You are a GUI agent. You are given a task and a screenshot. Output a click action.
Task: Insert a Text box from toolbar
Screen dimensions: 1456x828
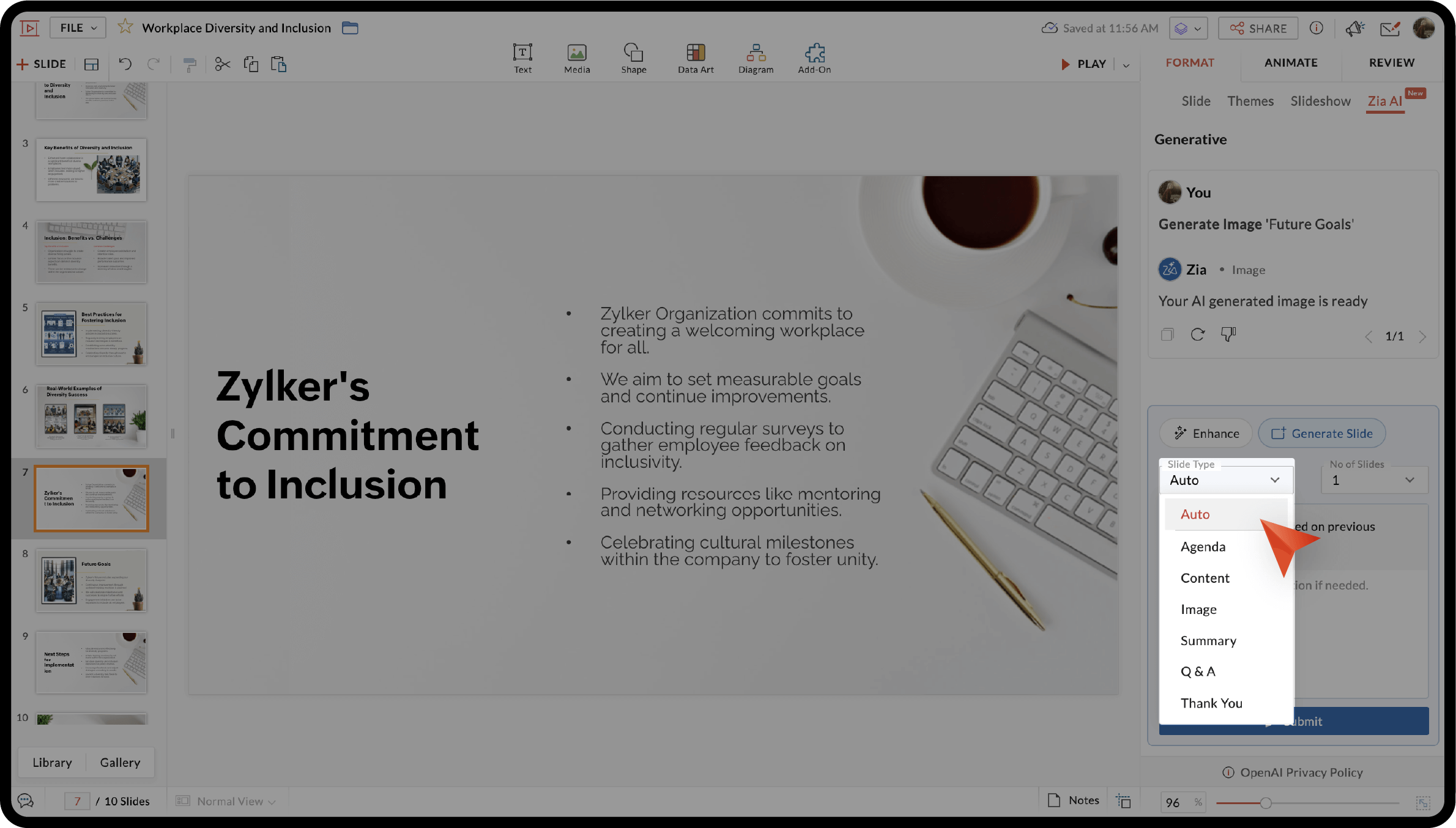coord(522,58)
